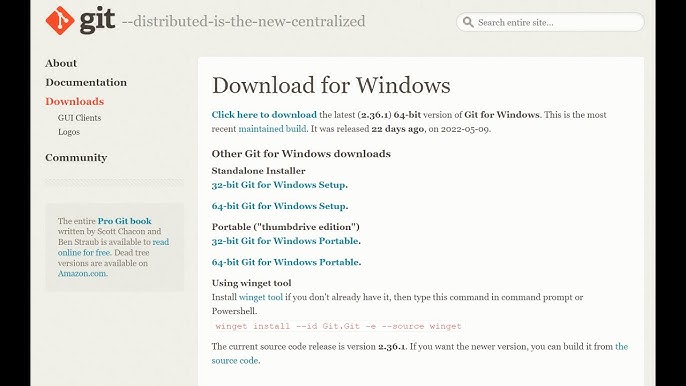Go to the Downloads section
The height and width of the screenshot is (386, 686).
(x=74, y=102)
